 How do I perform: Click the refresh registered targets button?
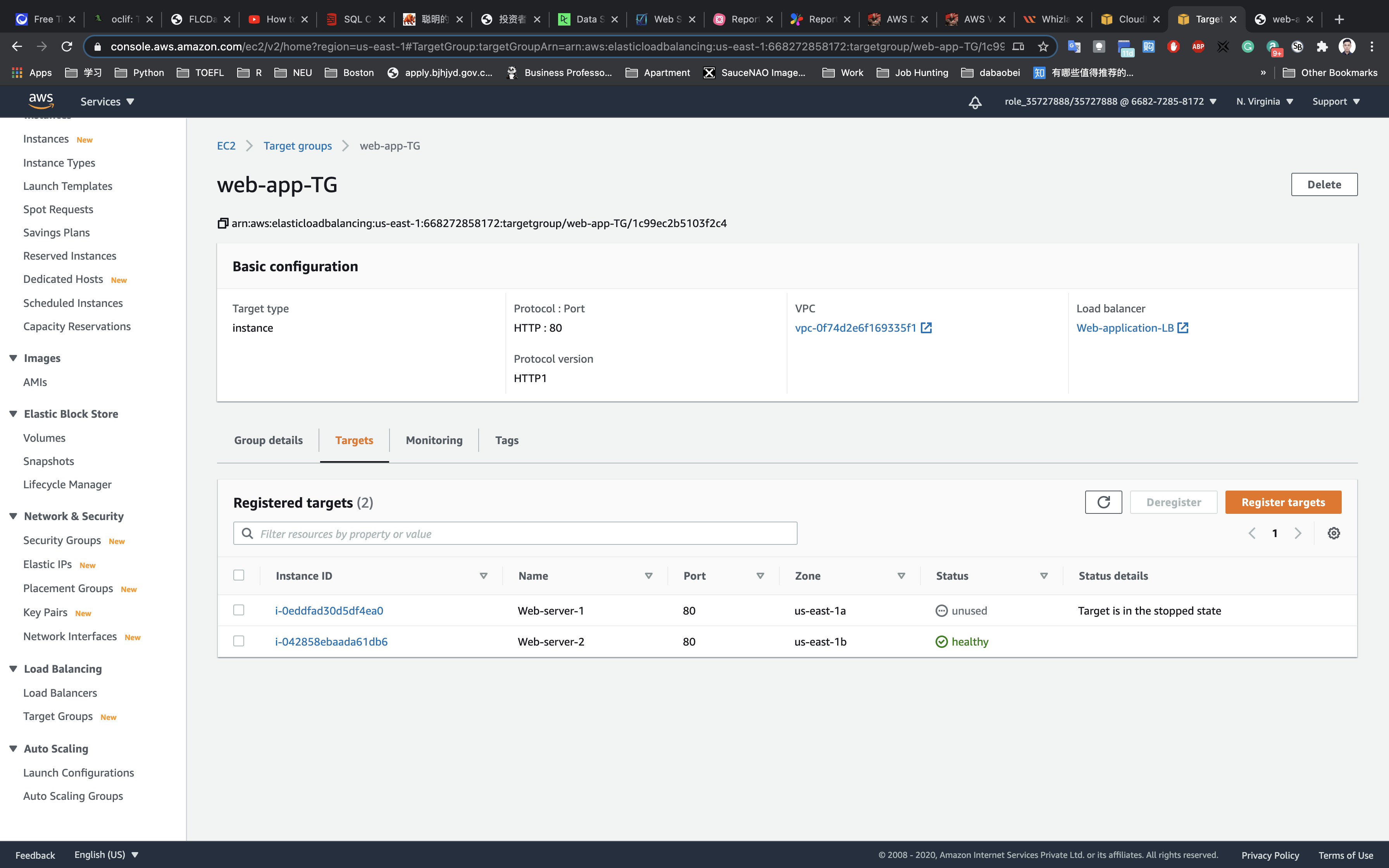click(x=1103, y=502)
